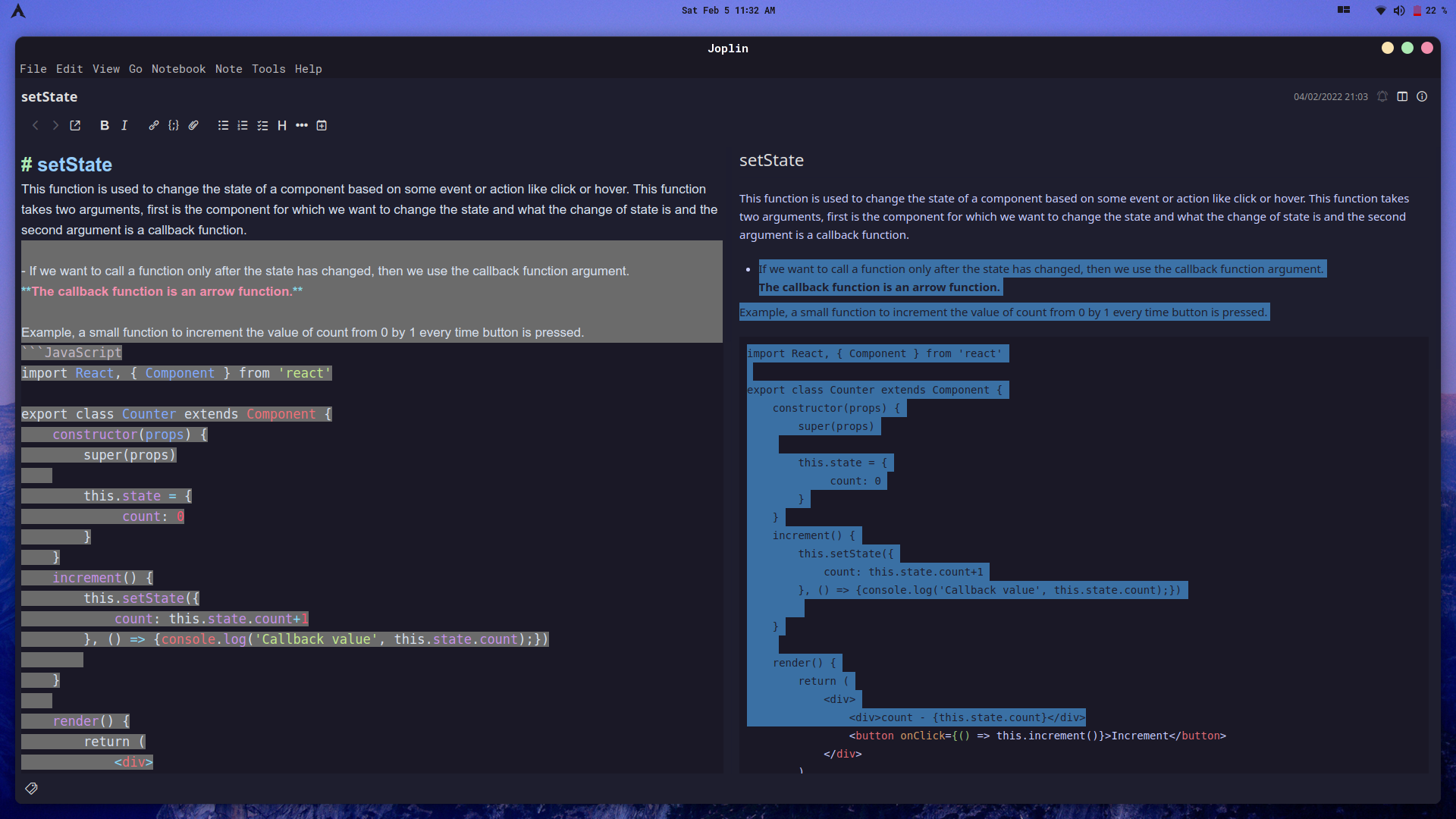Insert bulleted list from toolbar
The height and width of the screenshot is (819, 1456).
223,126
